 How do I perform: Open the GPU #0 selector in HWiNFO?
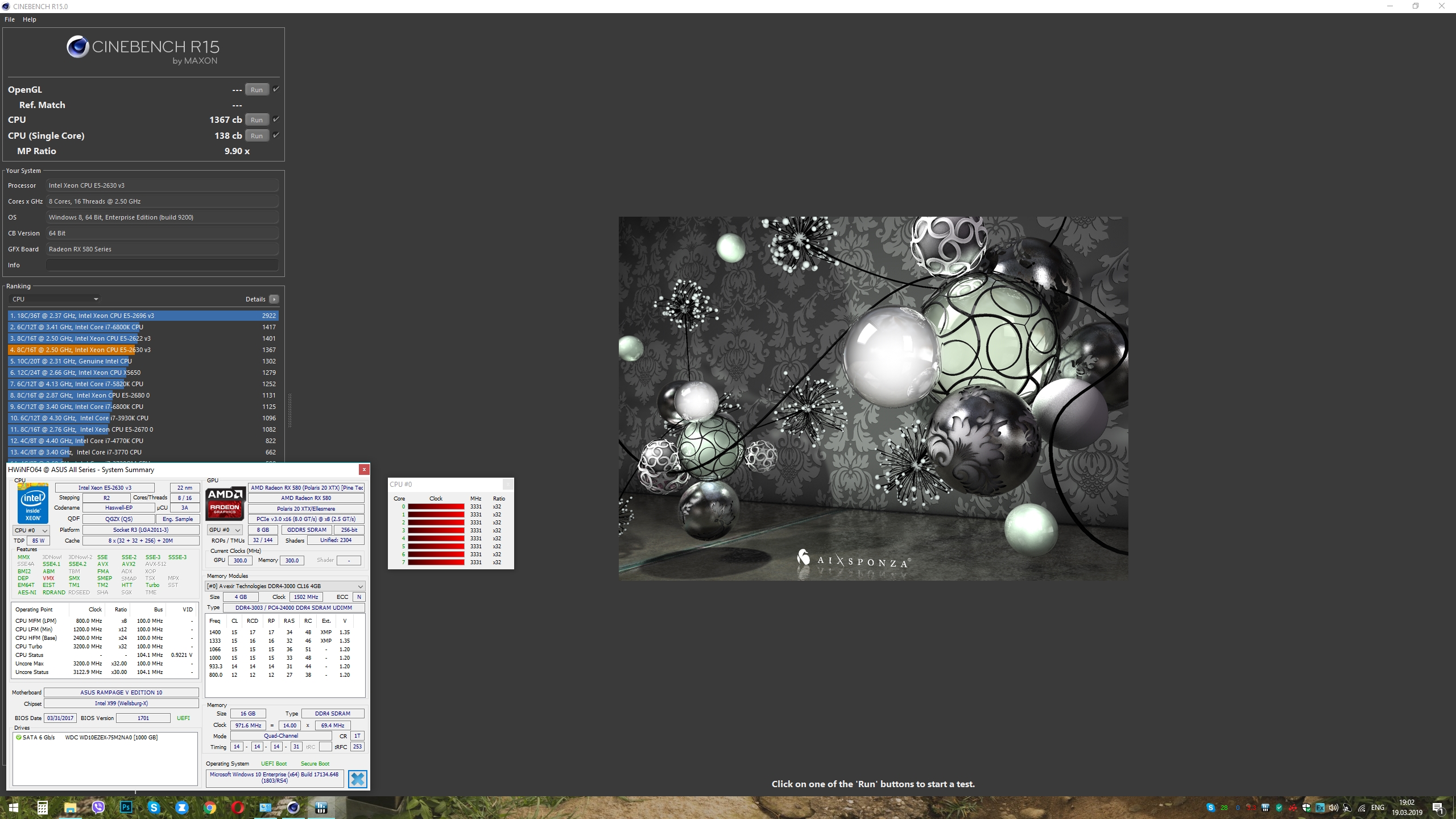[225, 530]
